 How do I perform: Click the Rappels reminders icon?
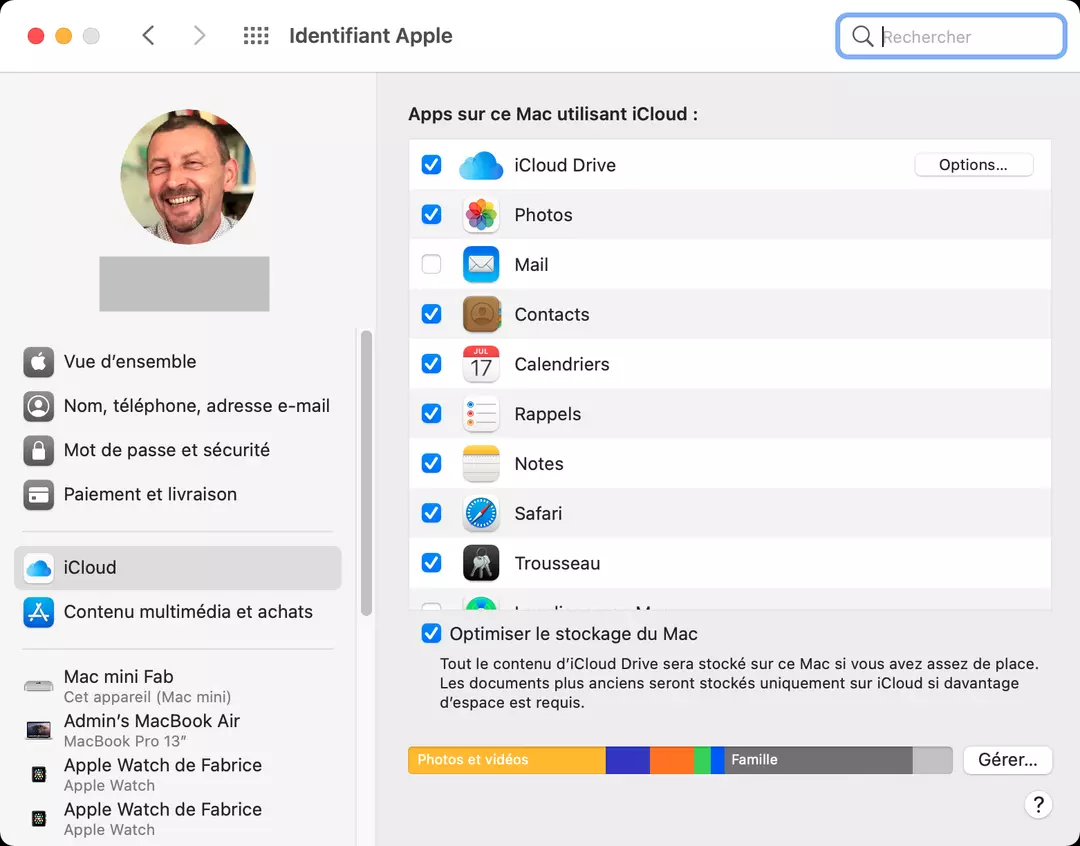[x=481, y=413]
